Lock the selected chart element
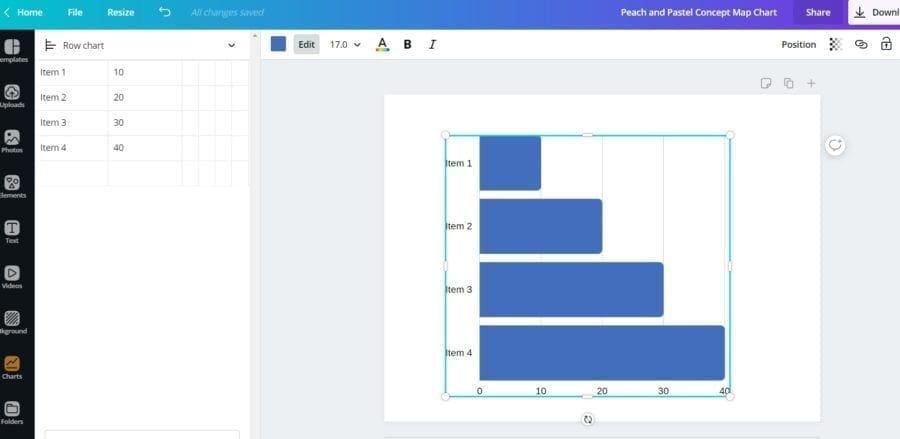Viewport: 900px width, 439px height. tap(886, 44)
